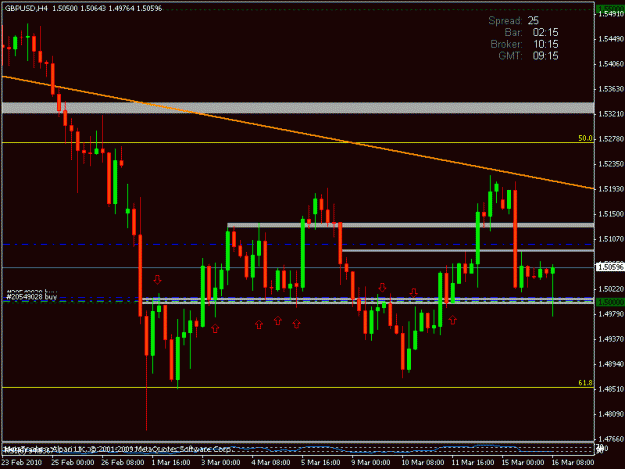The height and width of the screenshot is (469, 625).
Task: Click the 5 Mar 16:00 time label
Action: (x=320, y=462)
